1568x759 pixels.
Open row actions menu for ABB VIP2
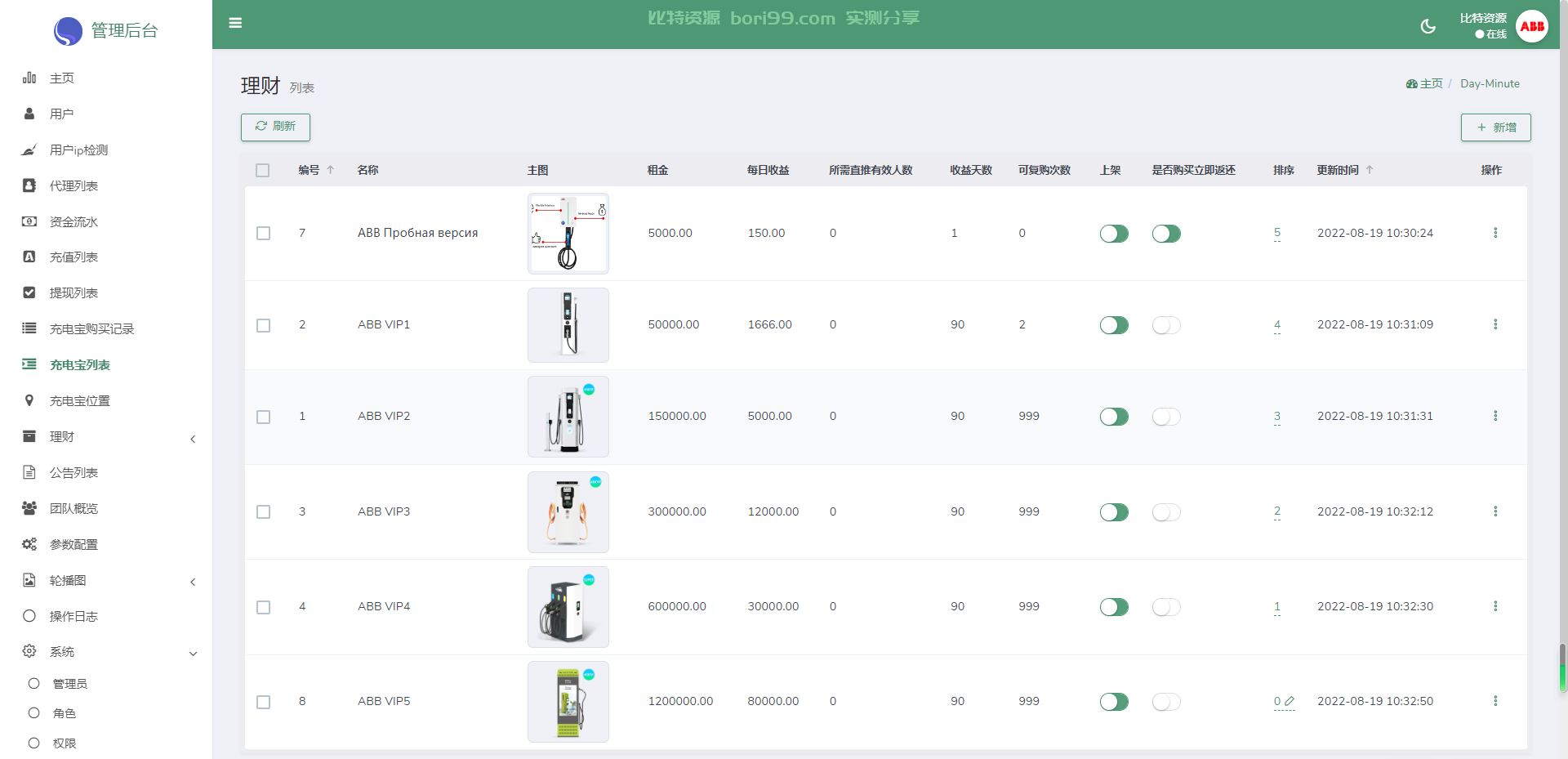tap(1495, 416)
